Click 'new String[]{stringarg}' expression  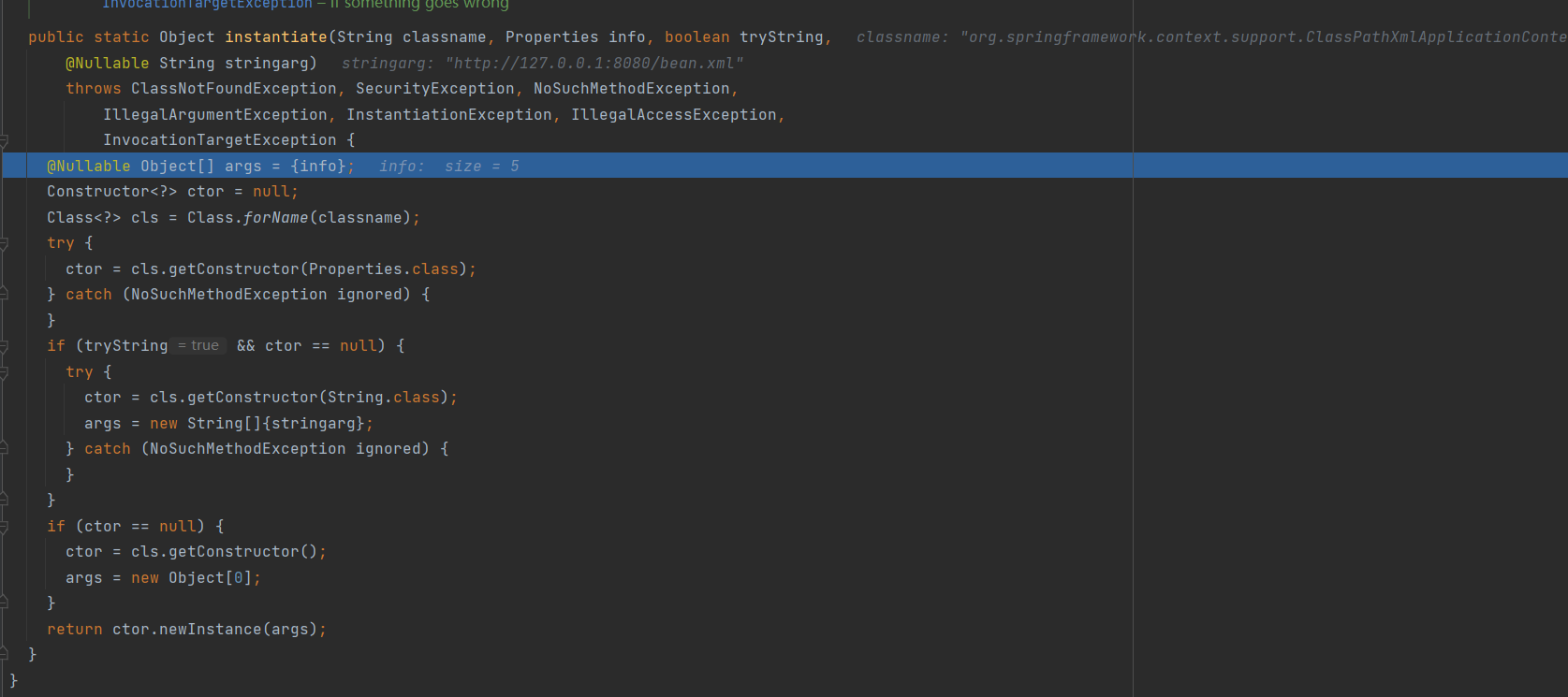click(x=256, y=424)
